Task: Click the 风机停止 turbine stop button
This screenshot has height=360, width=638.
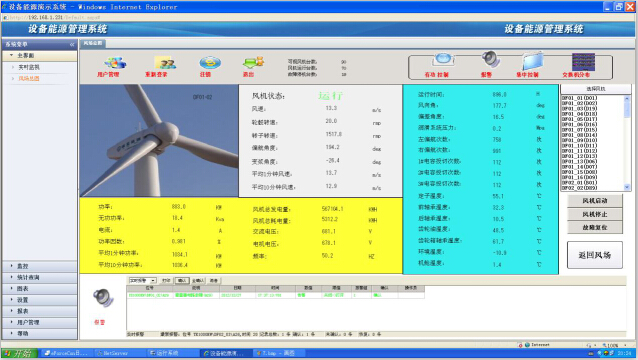Action: click(594, 214)
